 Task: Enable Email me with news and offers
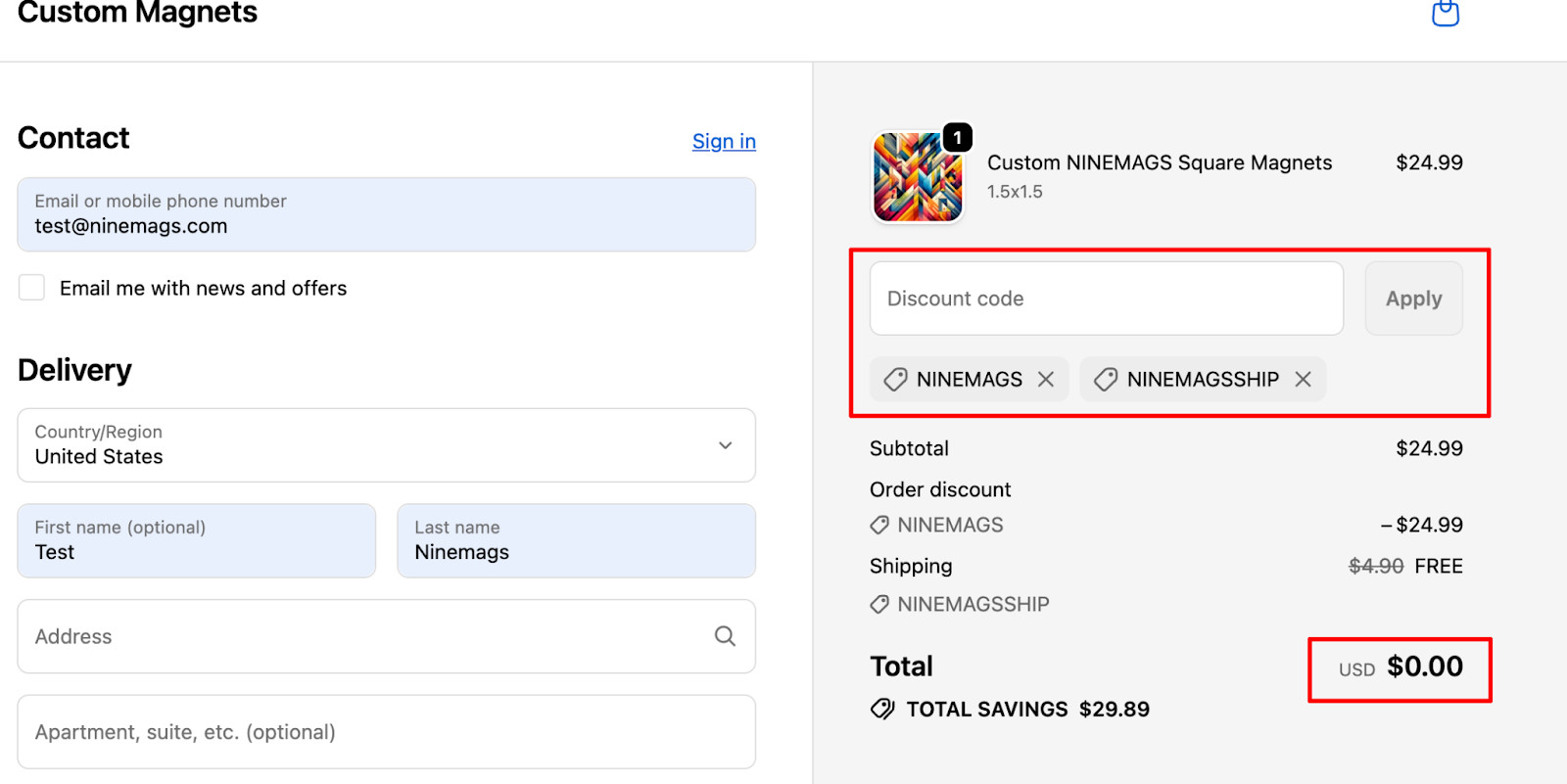tap(32, 288)
